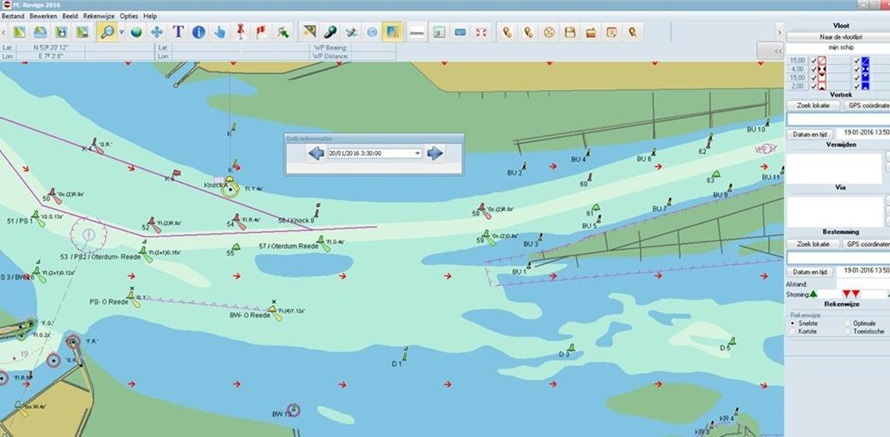The width and height of the screenshot is (890, 437).
Task: Select the hand pointer tool
Action: click(x=219, y=32)
